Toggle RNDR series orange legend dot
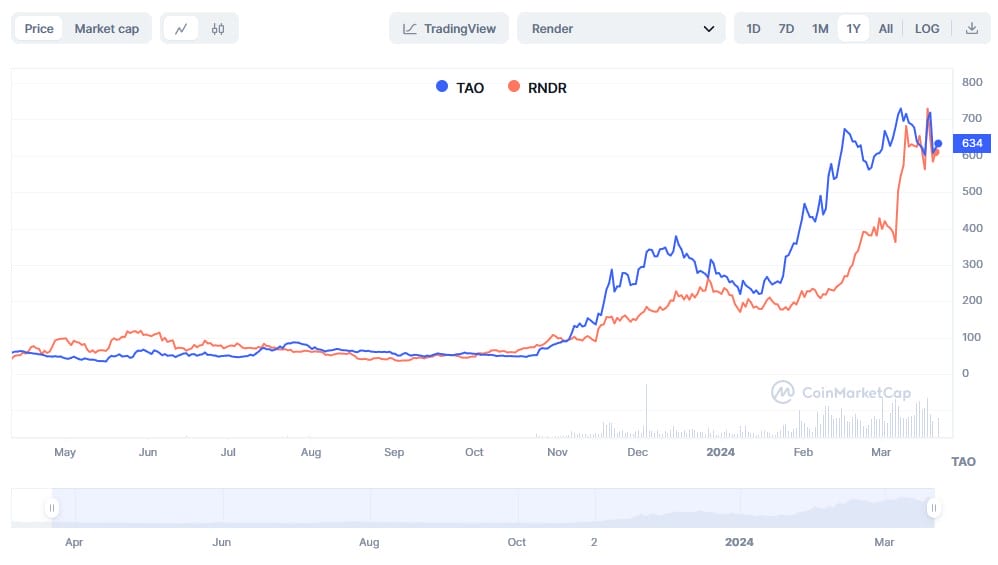Image resolution: width=998 pixels, height=565 pixels. pyautogui.click(x=514, y=87)
